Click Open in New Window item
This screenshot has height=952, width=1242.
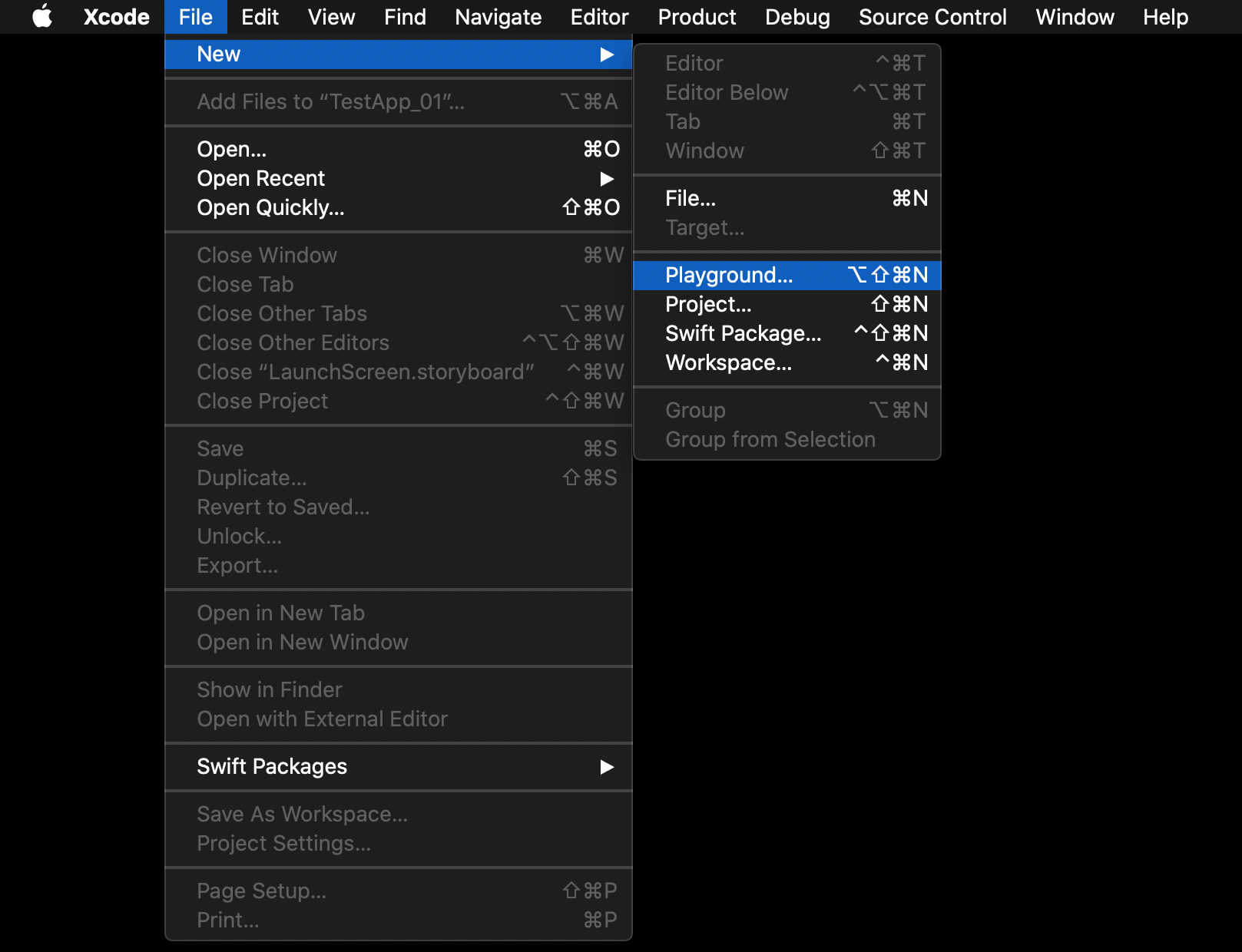399,642
